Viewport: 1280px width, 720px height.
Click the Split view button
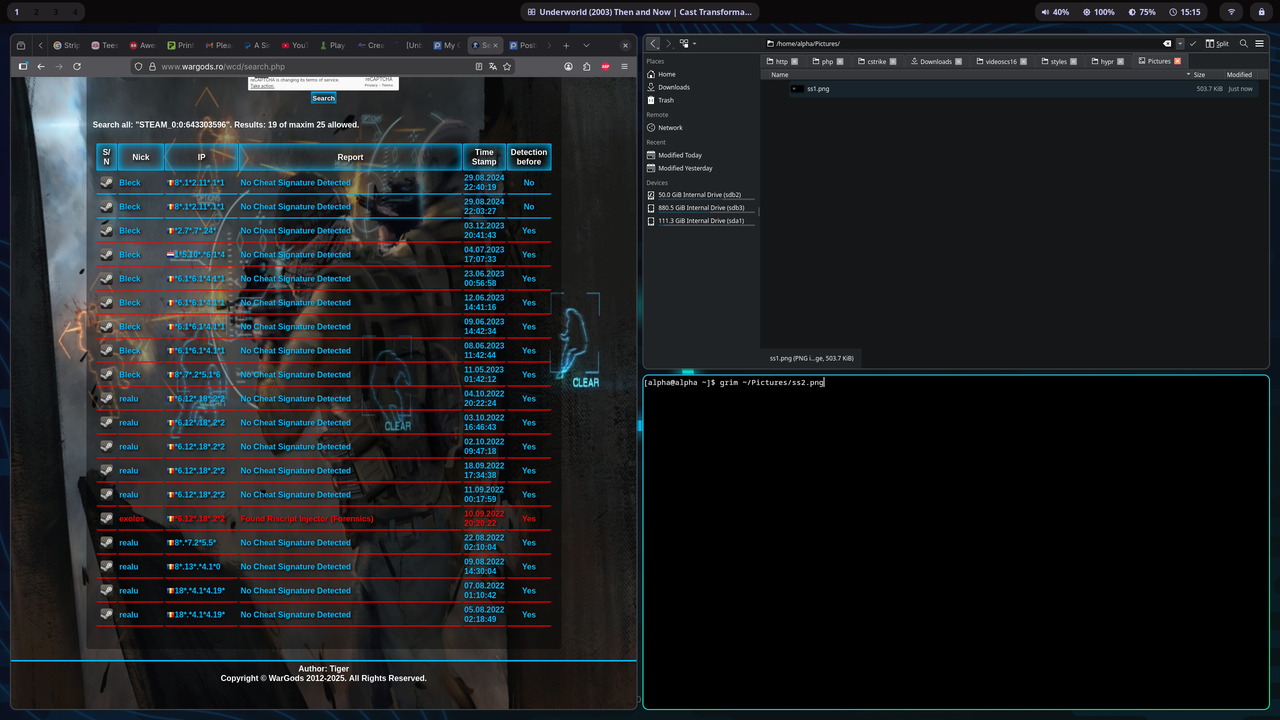[1217, 43]
